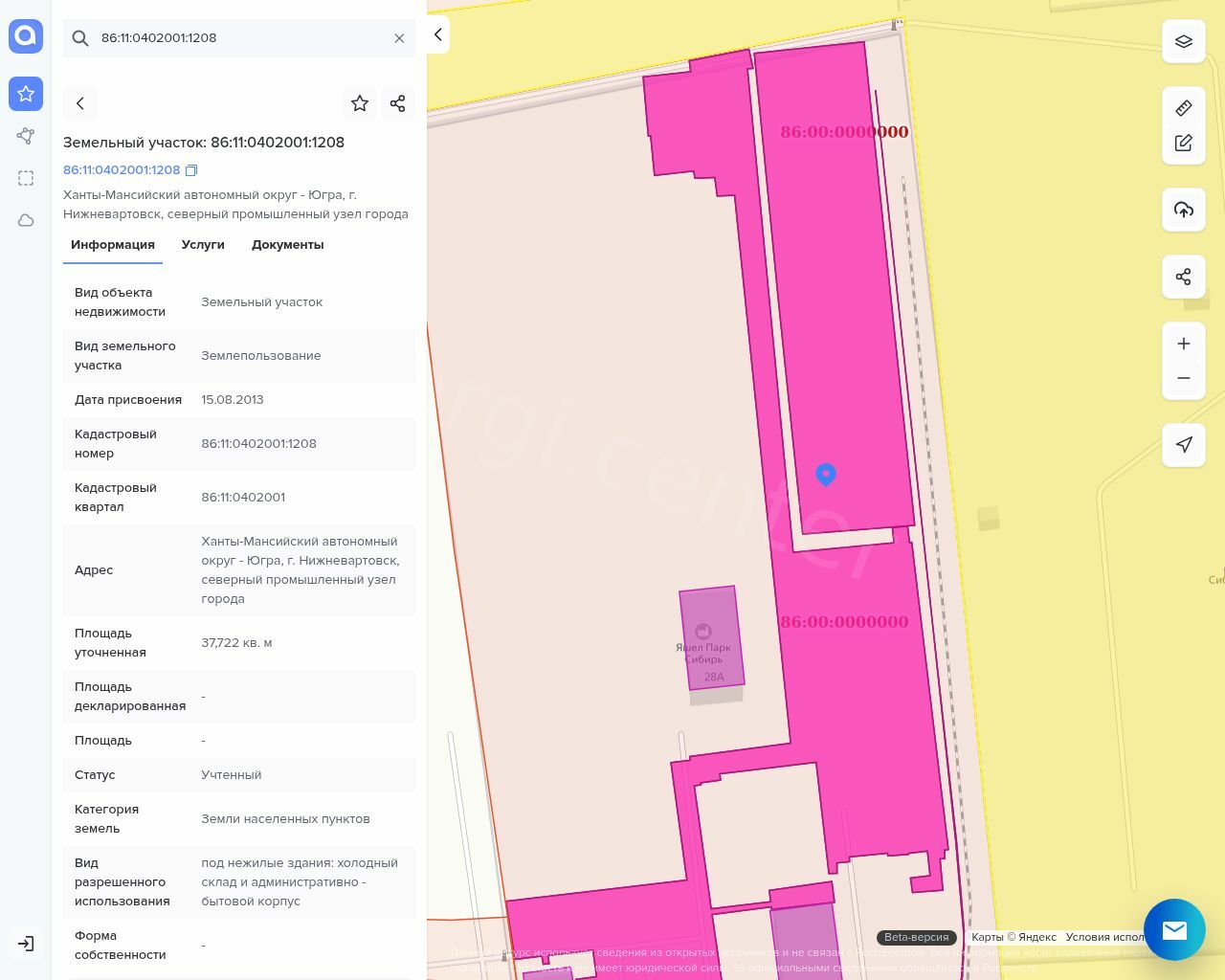The width and height of the screenshot is (1225, 980).
Task: Open the Документы tab
Action: pyautogui.click(x=287, y=245)
